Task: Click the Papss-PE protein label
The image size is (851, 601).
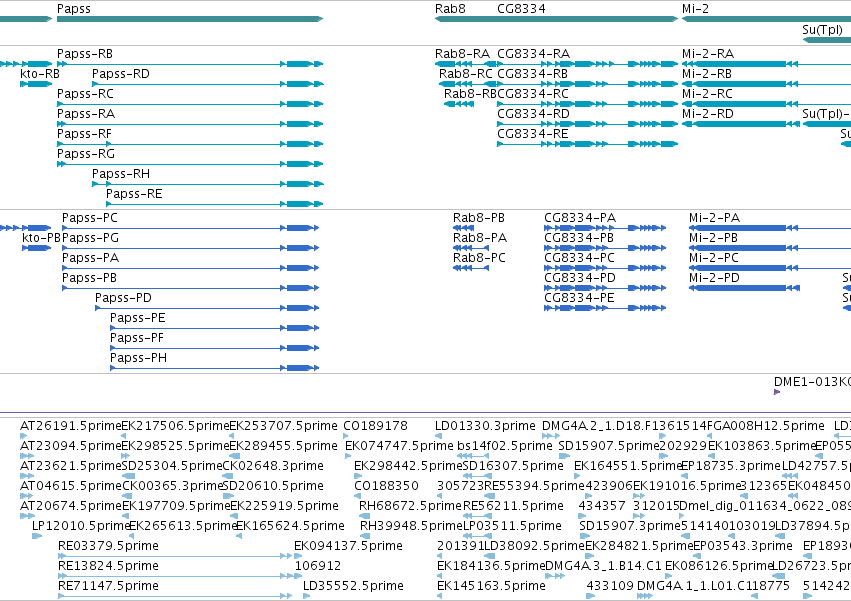Action: (137, 319)
